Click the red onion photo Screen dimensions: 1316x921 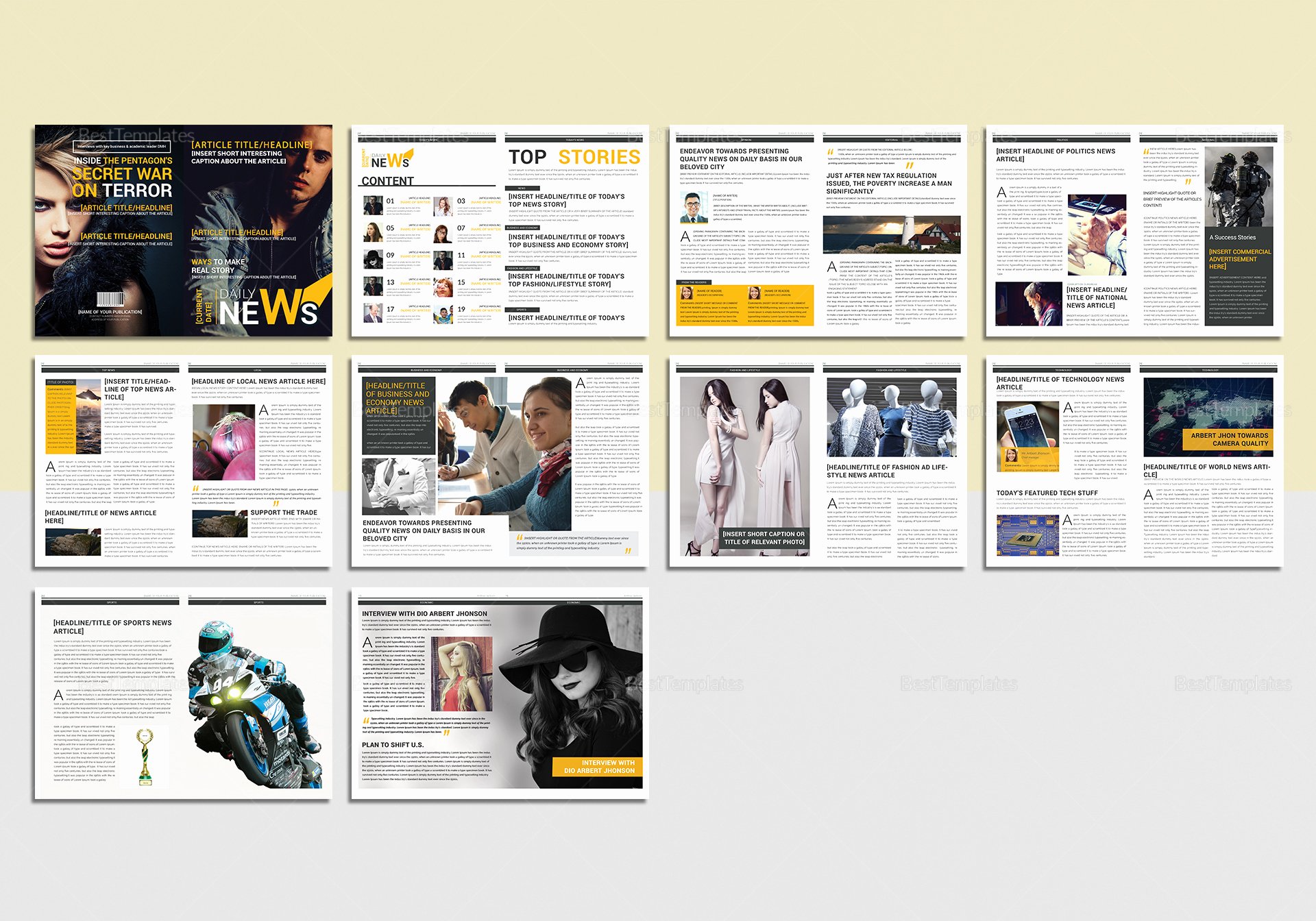(223, 442)
